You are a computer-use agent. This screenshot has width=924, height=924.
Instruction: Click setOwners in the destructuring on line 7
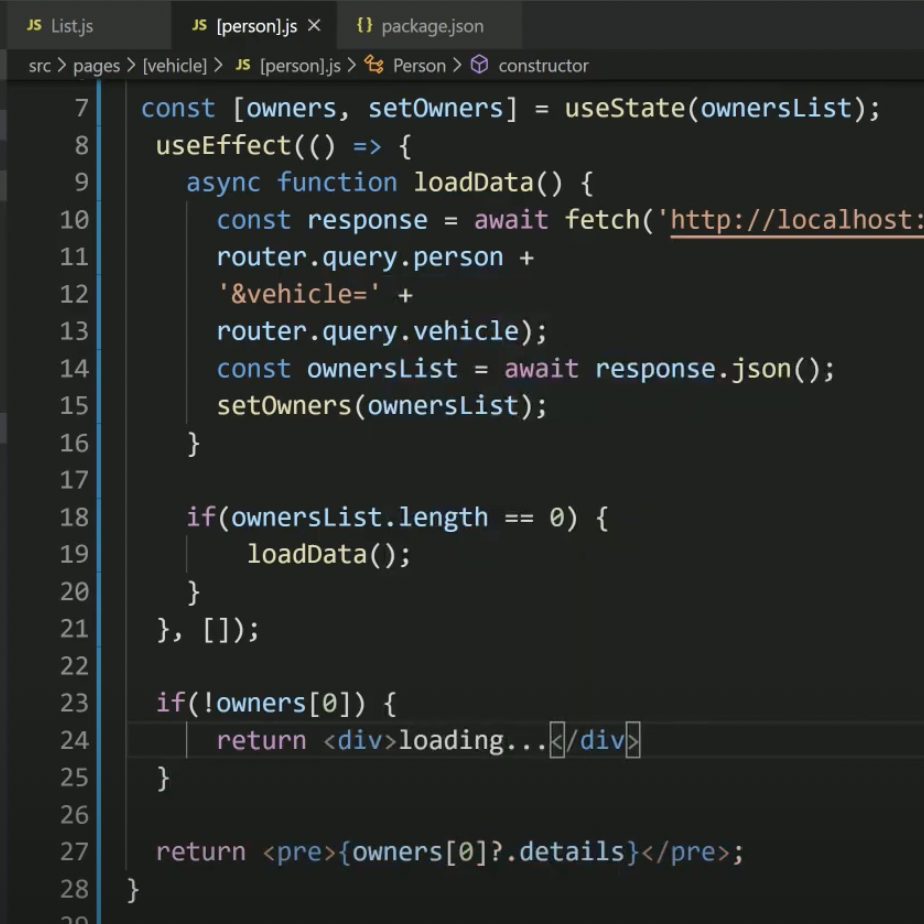pyautogui.click(x=436, y=108)
